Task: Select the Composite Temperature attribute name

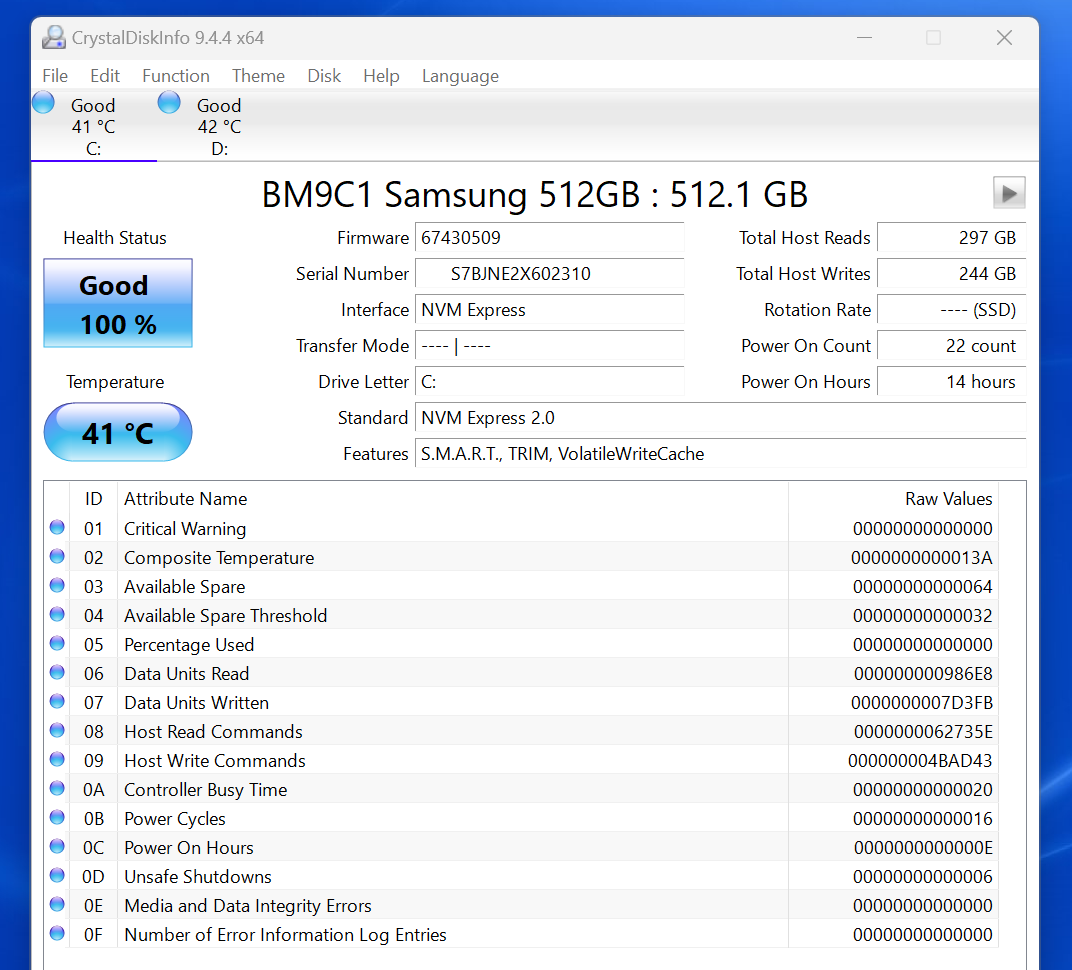Action: pyautogui.click(x=219, y=558)
